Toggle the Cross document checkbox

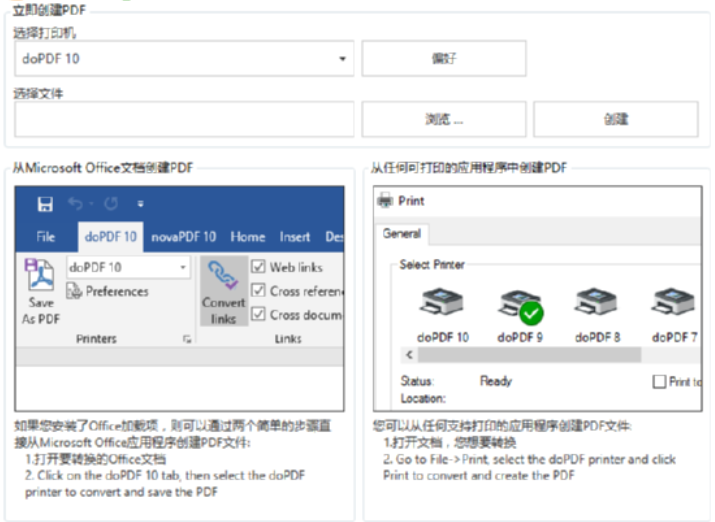tap(258, 314)
